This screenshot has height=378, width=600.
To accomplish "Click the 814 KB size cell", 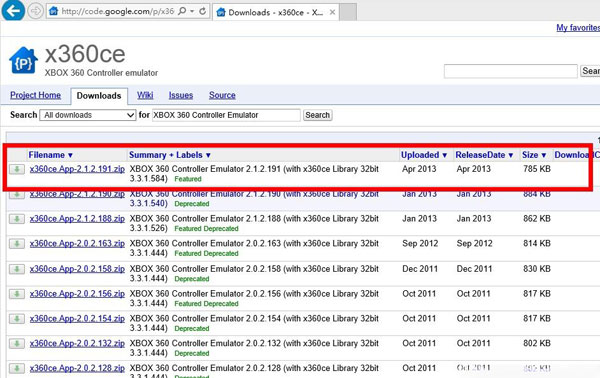I will tap(537, 244).
